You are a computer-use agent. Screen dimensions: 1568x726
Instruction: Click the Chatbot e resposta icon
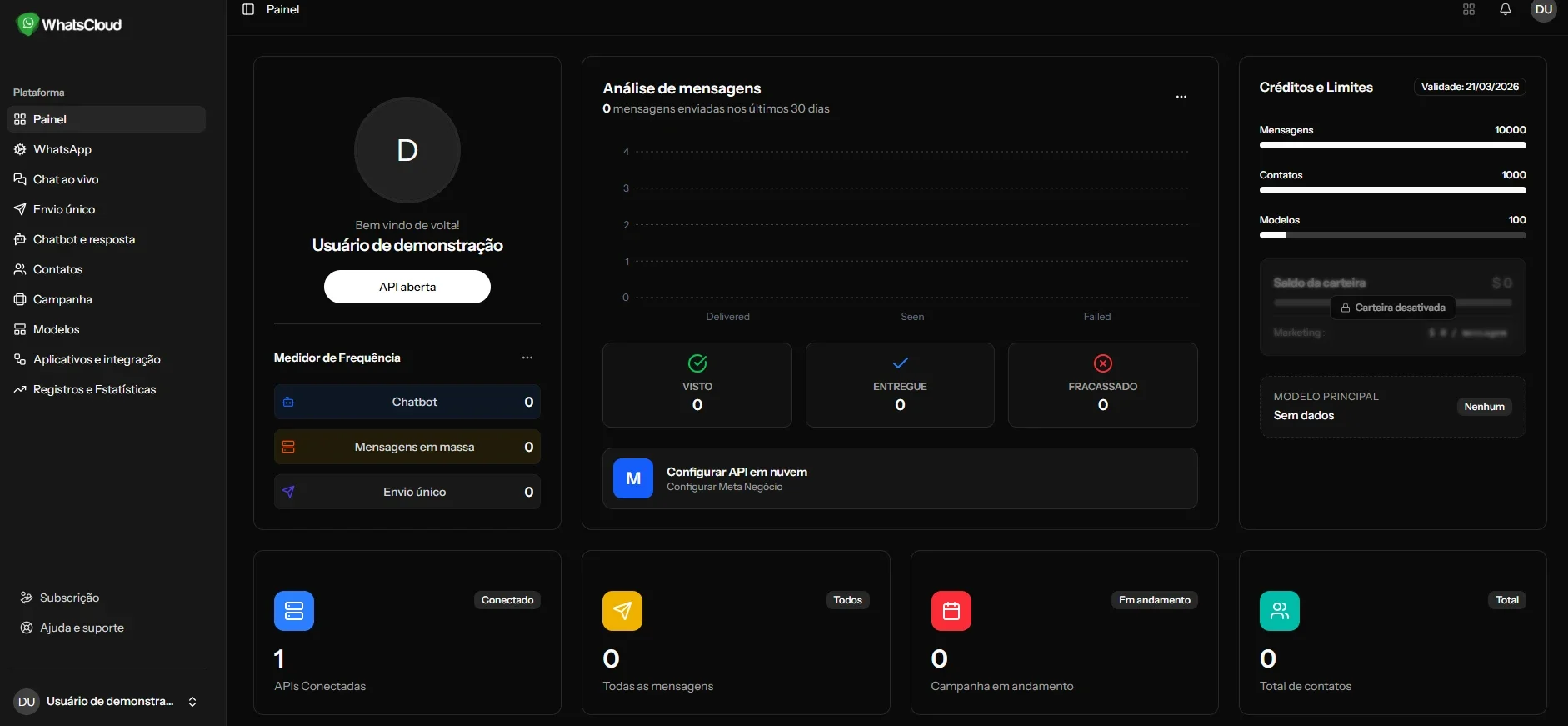coord(20,239)
